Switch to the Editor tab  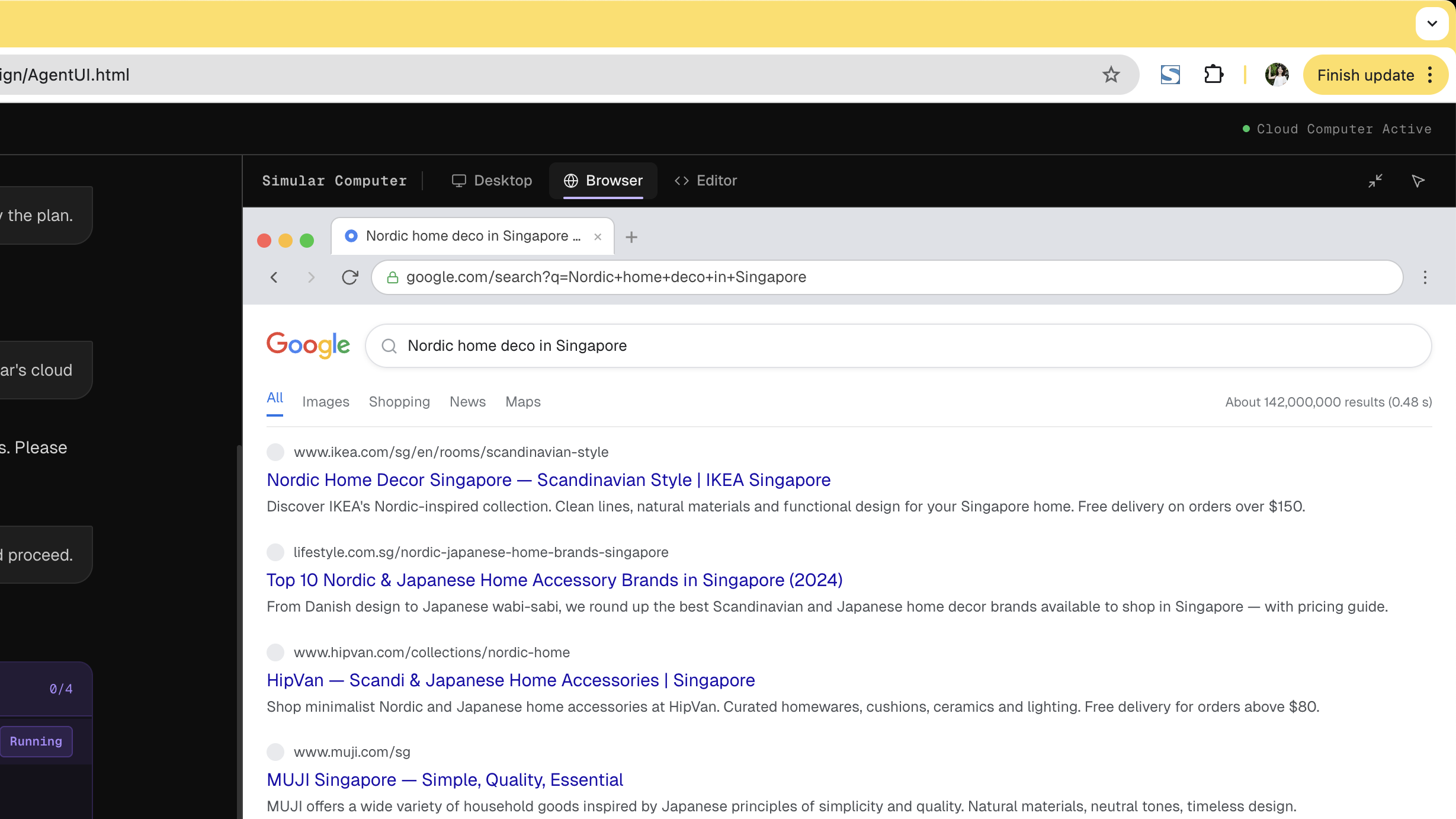tap(706, 181)
